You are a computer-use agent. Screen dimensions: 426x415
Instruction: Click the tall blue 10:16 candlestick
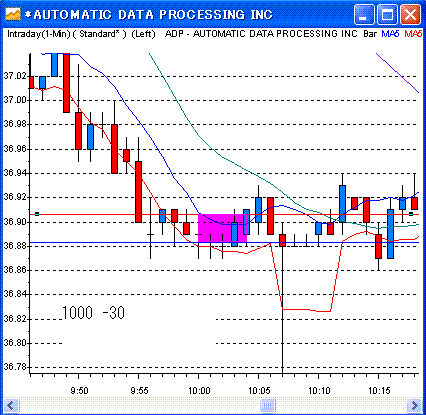[390, 234]
